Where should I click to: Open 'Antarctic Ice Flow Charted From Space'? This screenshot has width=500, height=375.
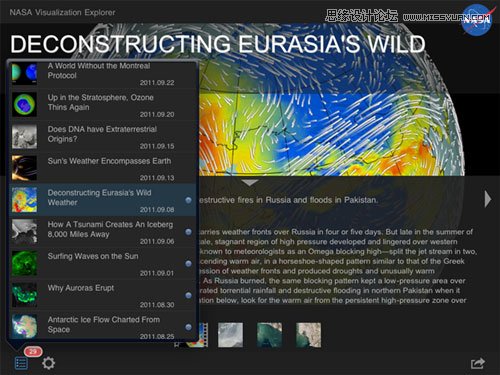pyautogui.click(x=103, y=326)
